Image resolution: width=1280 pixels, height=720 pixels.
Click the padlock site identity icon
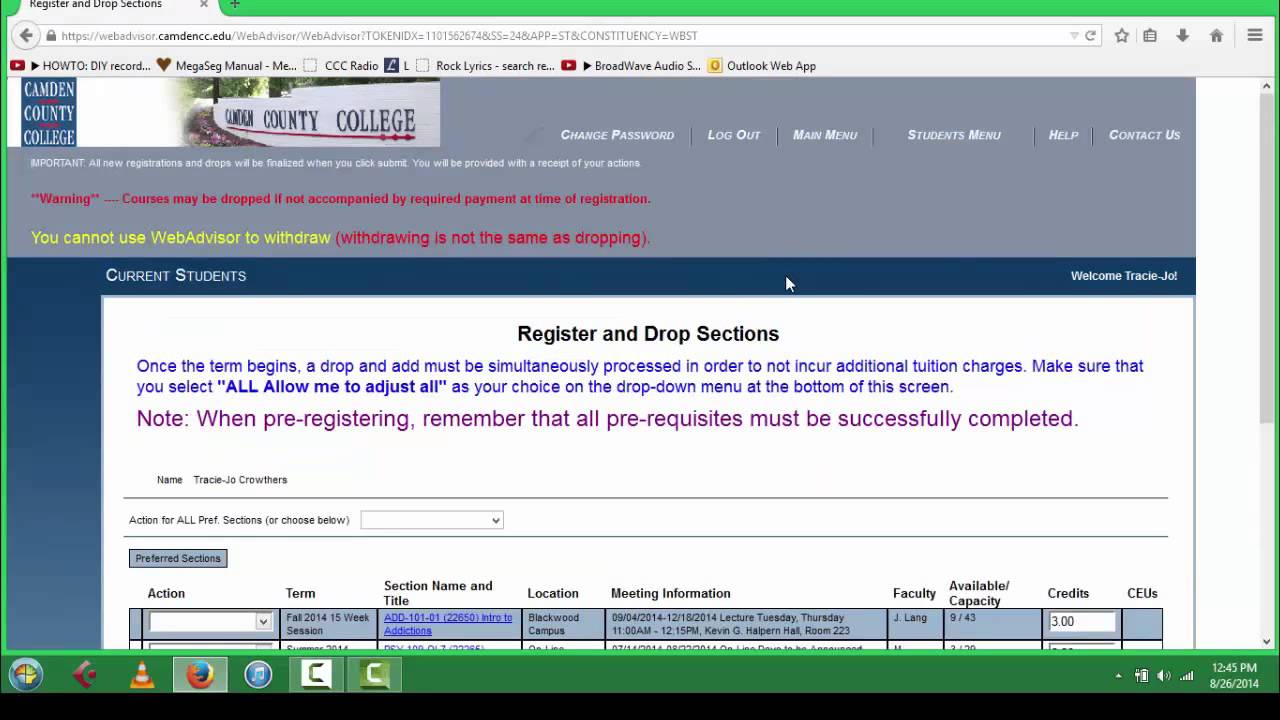[x=51, y=36]
